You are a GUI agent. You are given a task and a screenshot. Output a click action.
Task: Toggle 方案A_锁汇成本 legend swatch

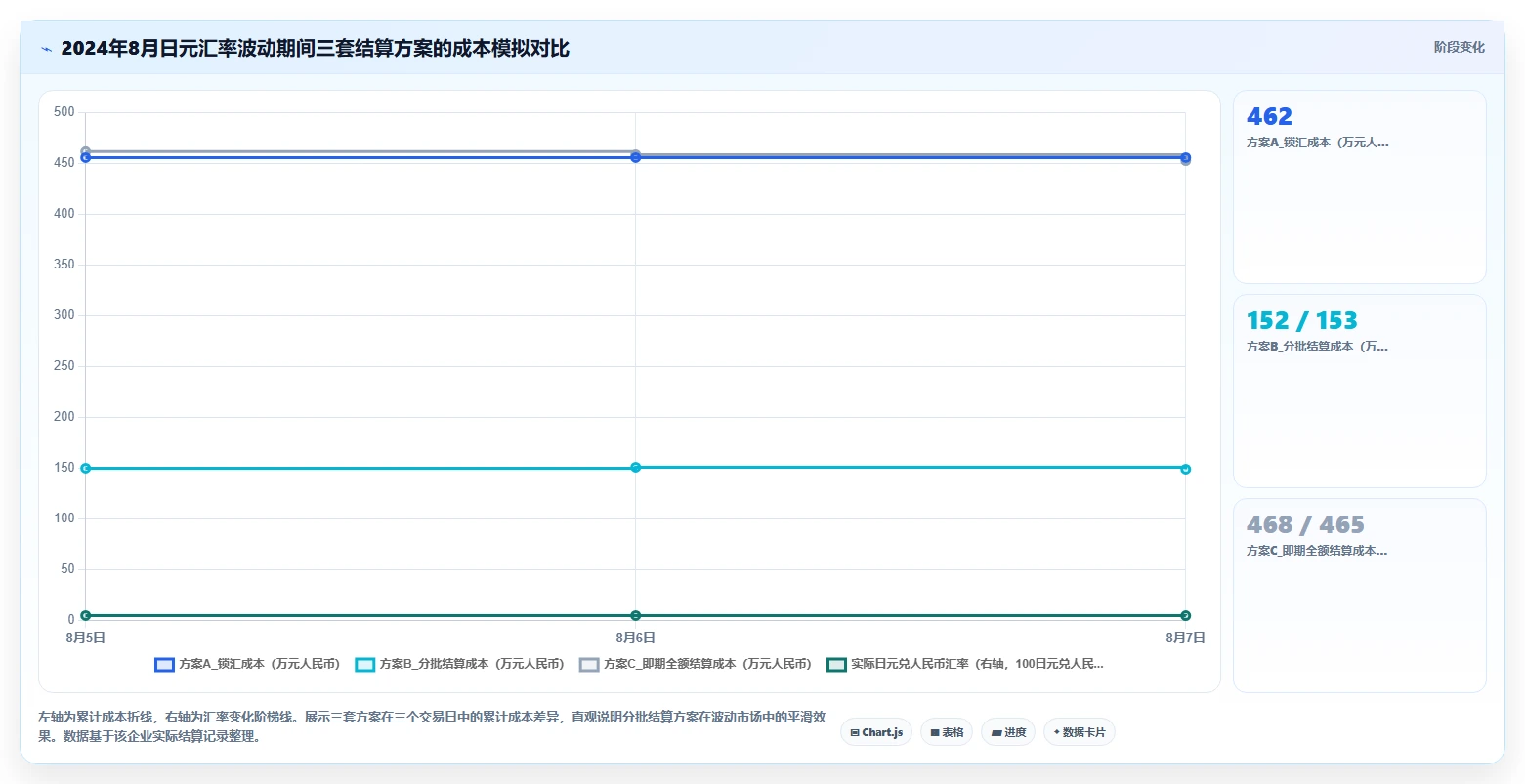pos(164,665)
